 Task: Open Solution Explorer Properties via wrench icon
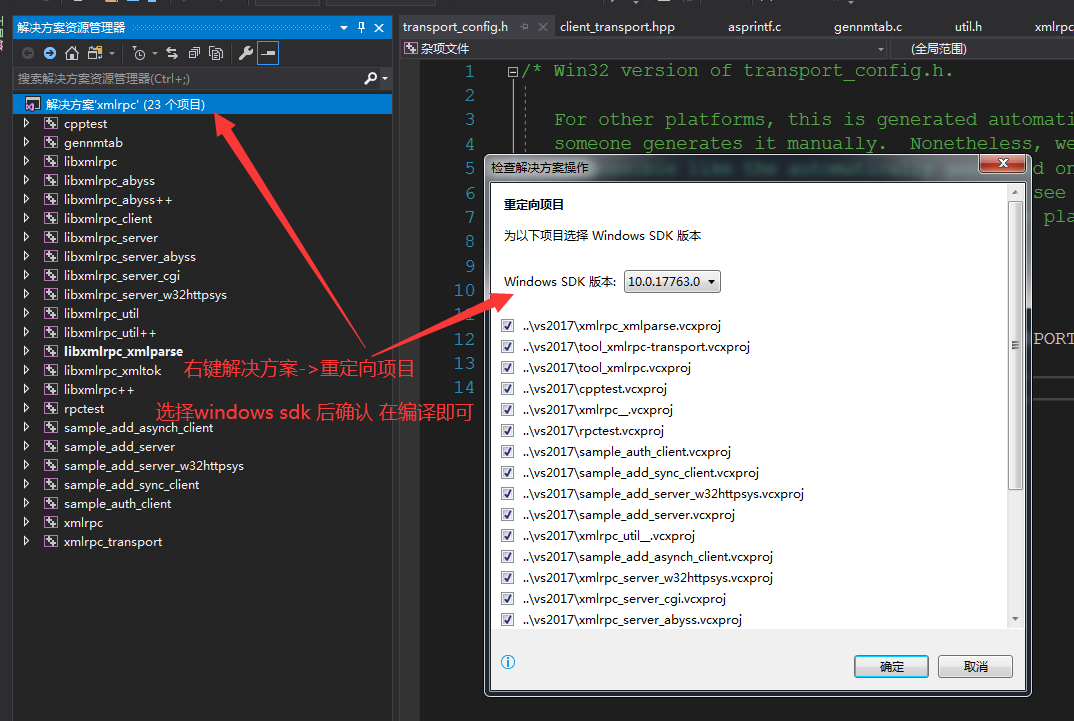[x=246, y=54]
